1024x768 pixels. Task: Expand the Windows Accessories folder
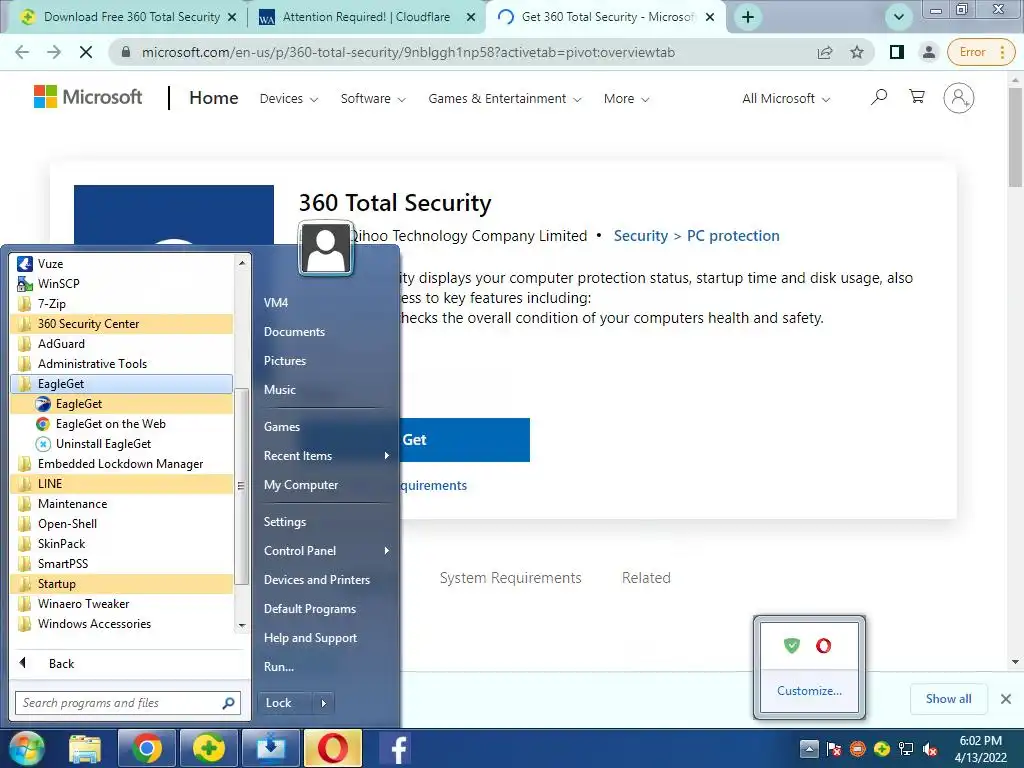click(121, 624)
